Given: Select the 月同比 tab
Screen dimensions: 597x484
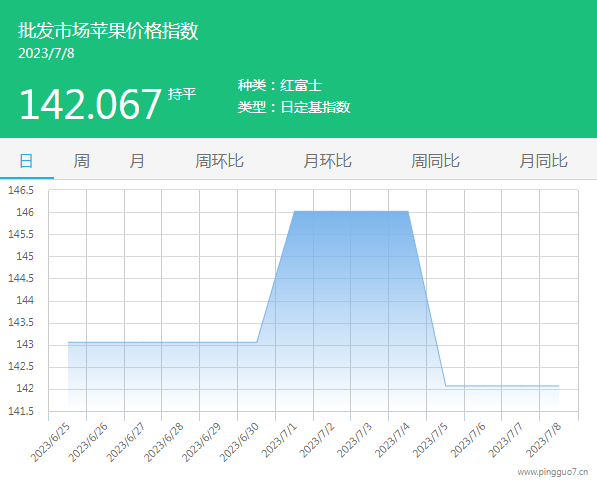Looking at the screenshot, I should pos(543,161).
